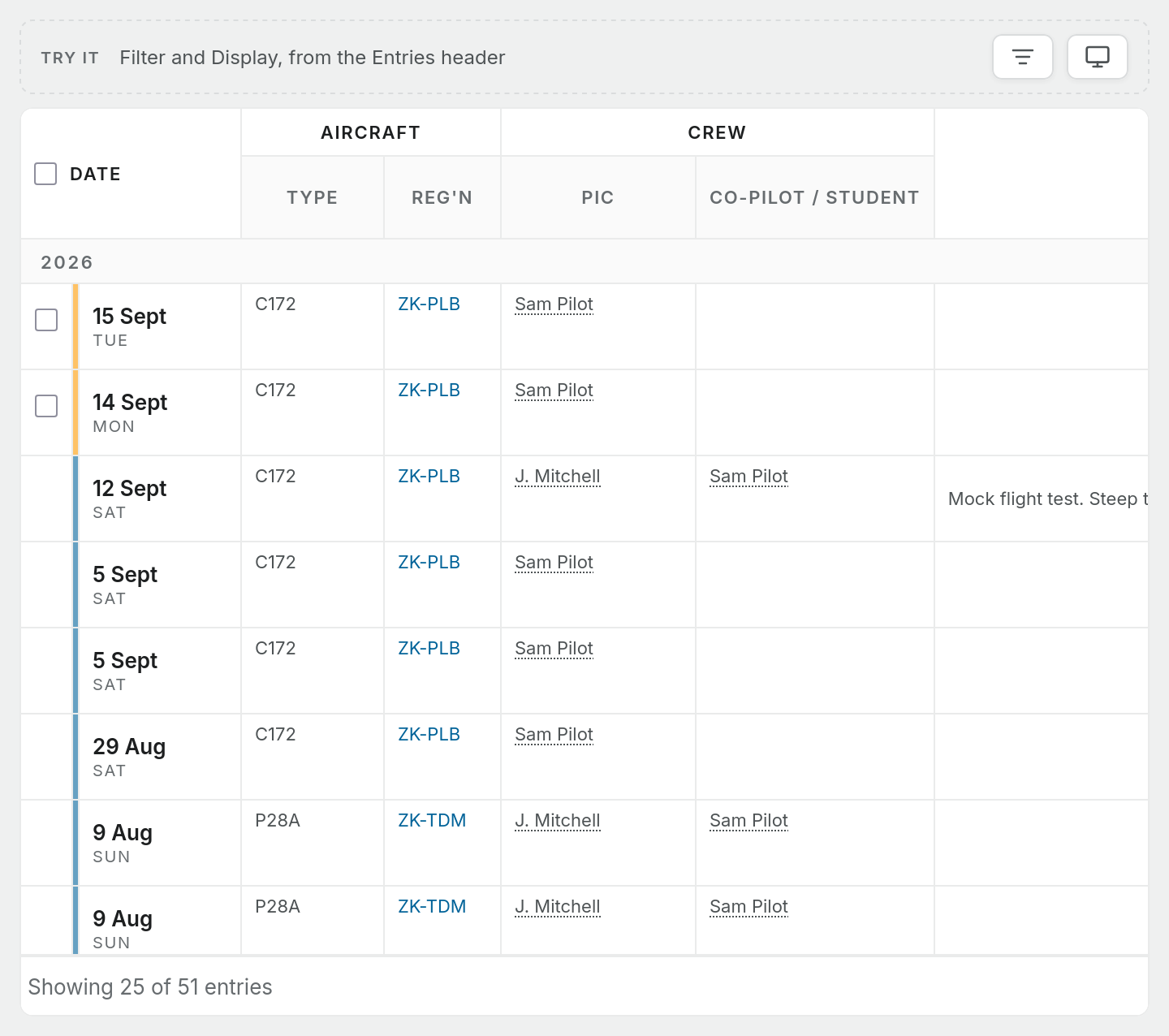
Task: Click the 14 Sept date cell
Action: click(x=159, y=412)
